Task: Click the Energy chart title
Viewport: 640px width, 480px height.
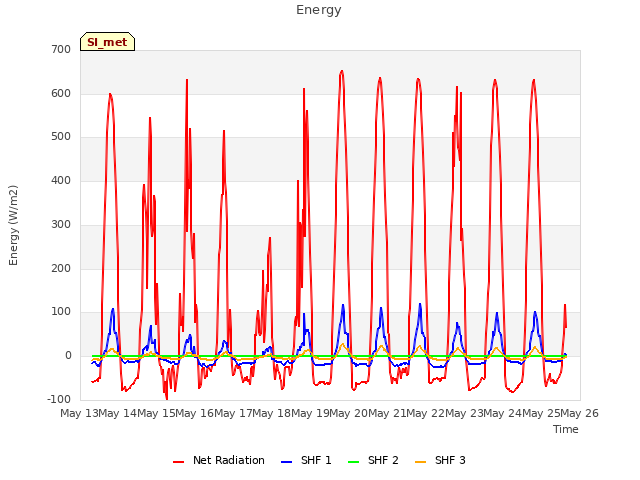Action: pos(319,10)
